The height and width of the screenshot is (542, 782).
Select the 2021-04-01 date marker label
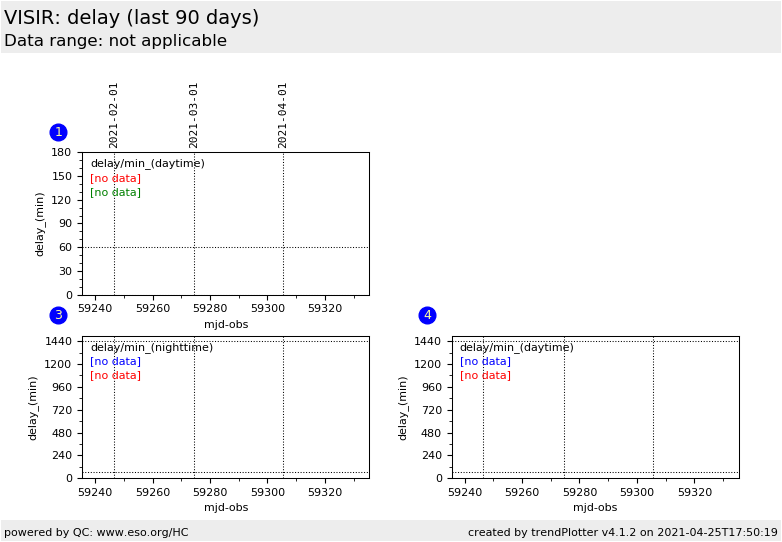coord(283,115)
